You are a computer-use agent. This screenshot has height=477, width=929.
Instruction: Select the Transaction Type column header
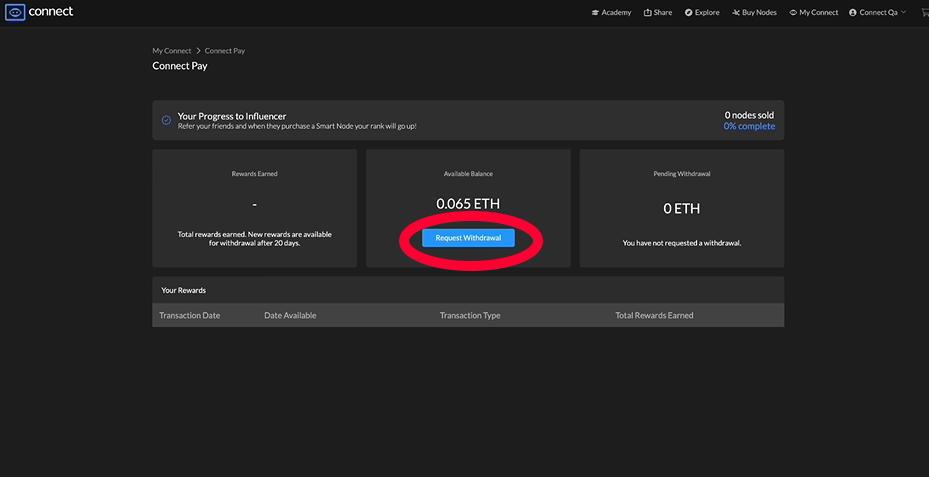(470, 315)
